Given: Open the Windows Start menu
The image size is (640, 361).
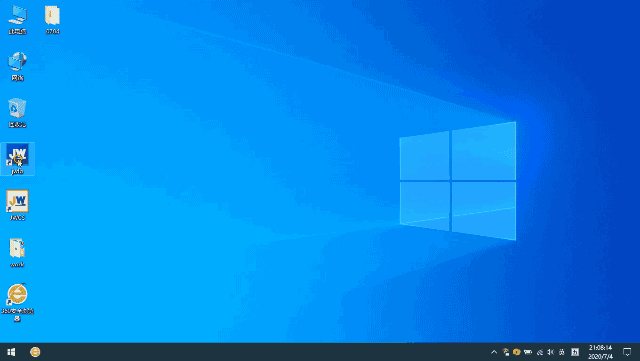Looking at the screenshot, I should pos(11,352).
